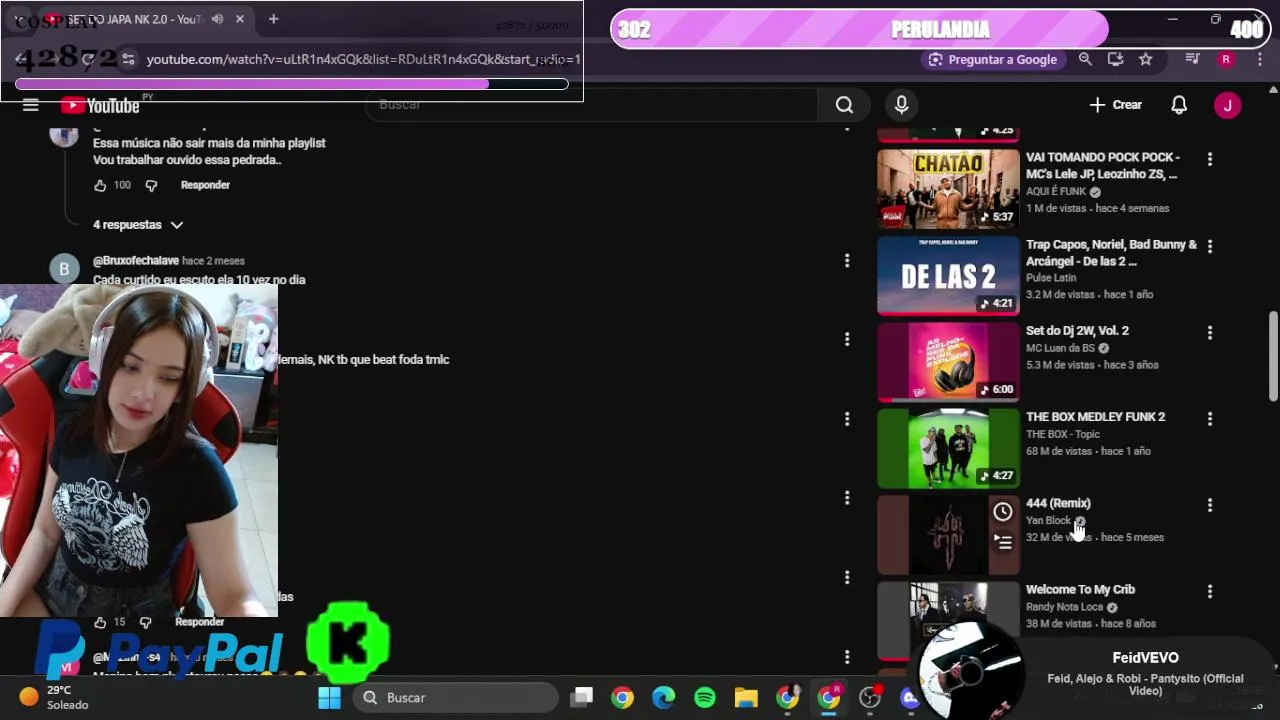Reply to the 15-likes comment with Responder
This screenshot has height=720, width=1280.
[200, 622]
